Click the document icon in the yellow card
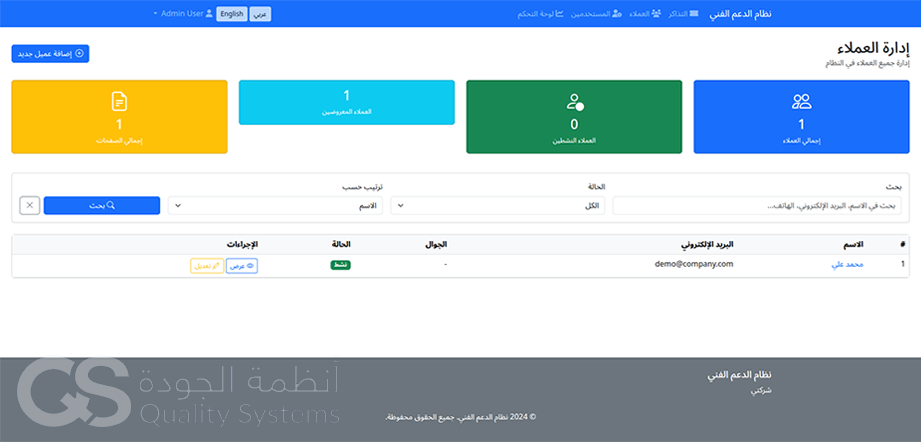 [119, 101]
